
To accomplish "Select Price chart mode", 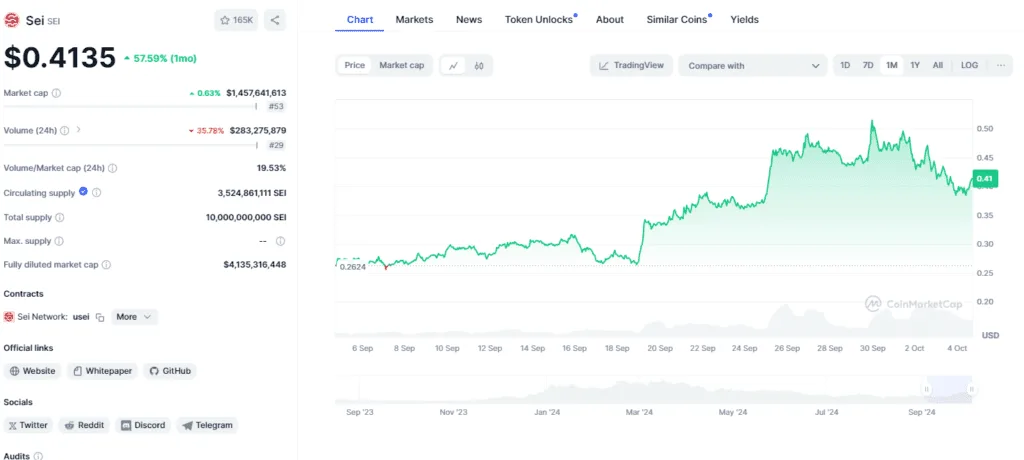I will pyautogui.click(x=355, y=65).
